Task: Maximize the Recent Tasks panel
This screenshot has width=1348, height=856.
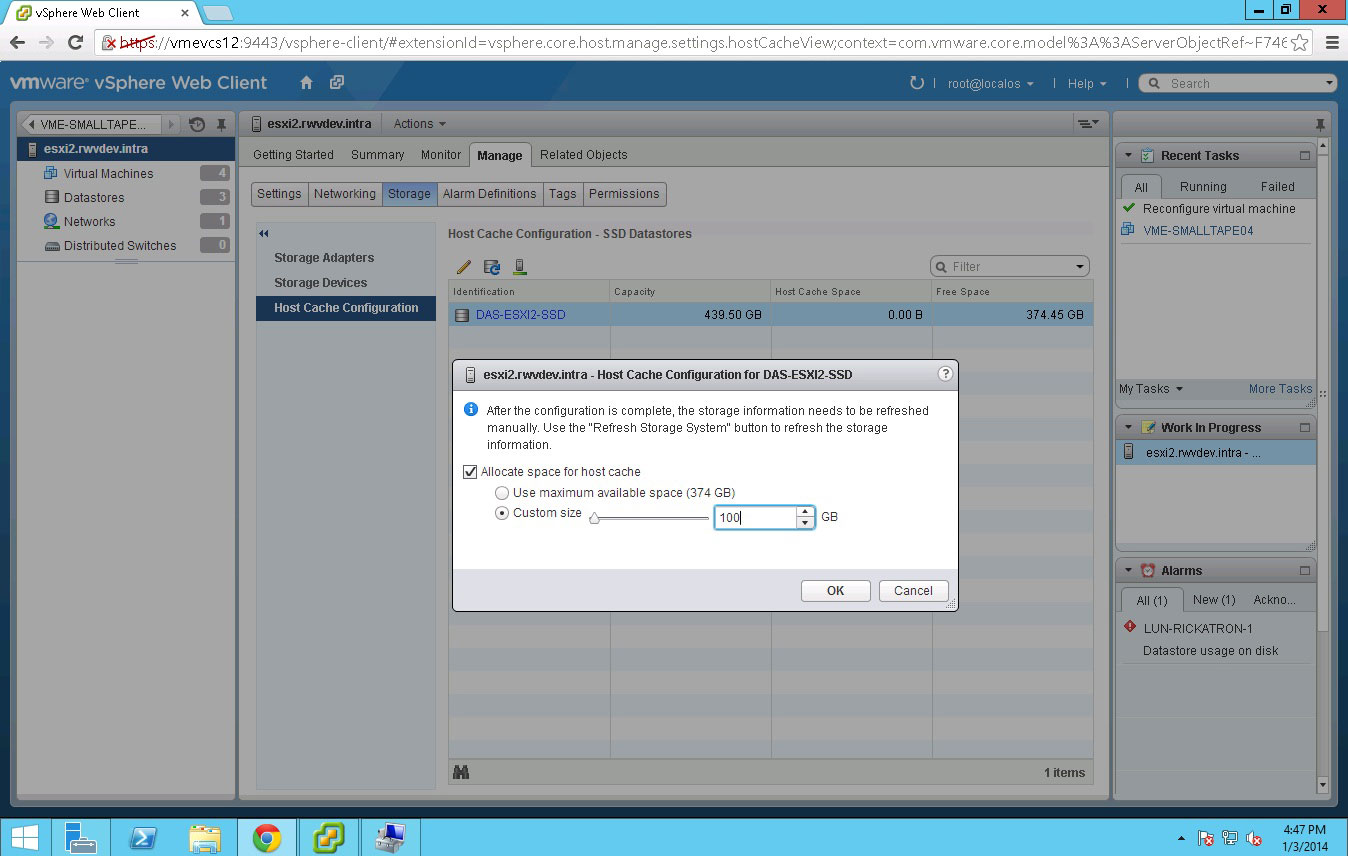Action: pos(1305,156)
